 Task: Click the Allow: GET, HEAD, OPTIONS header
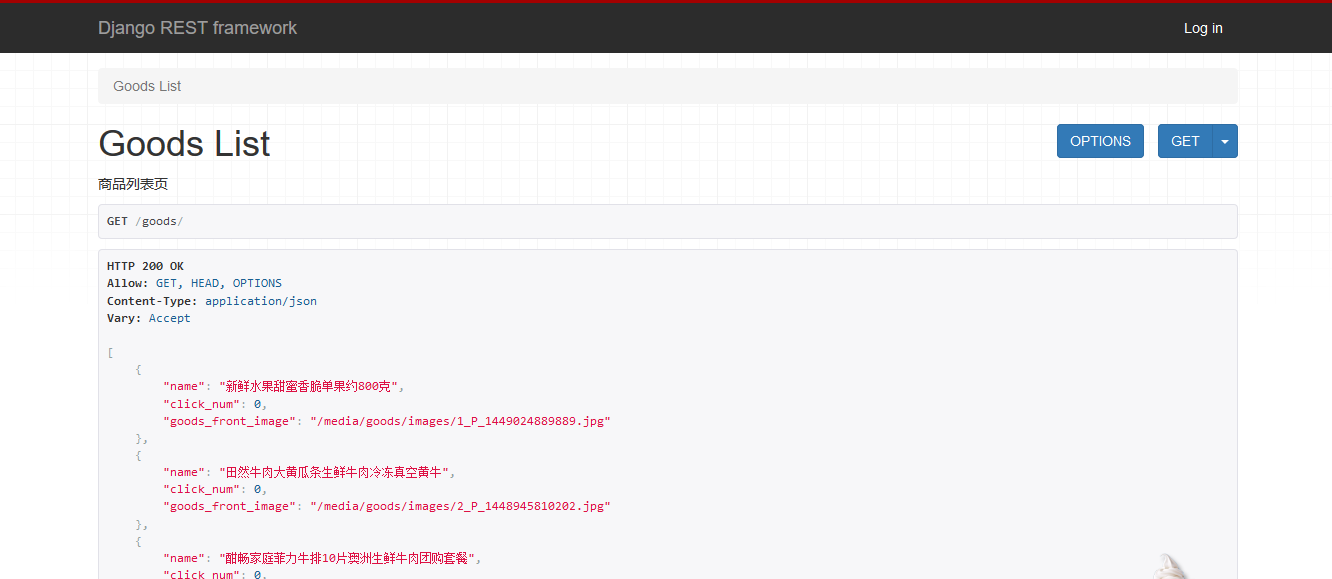click(x=194, y=283)
